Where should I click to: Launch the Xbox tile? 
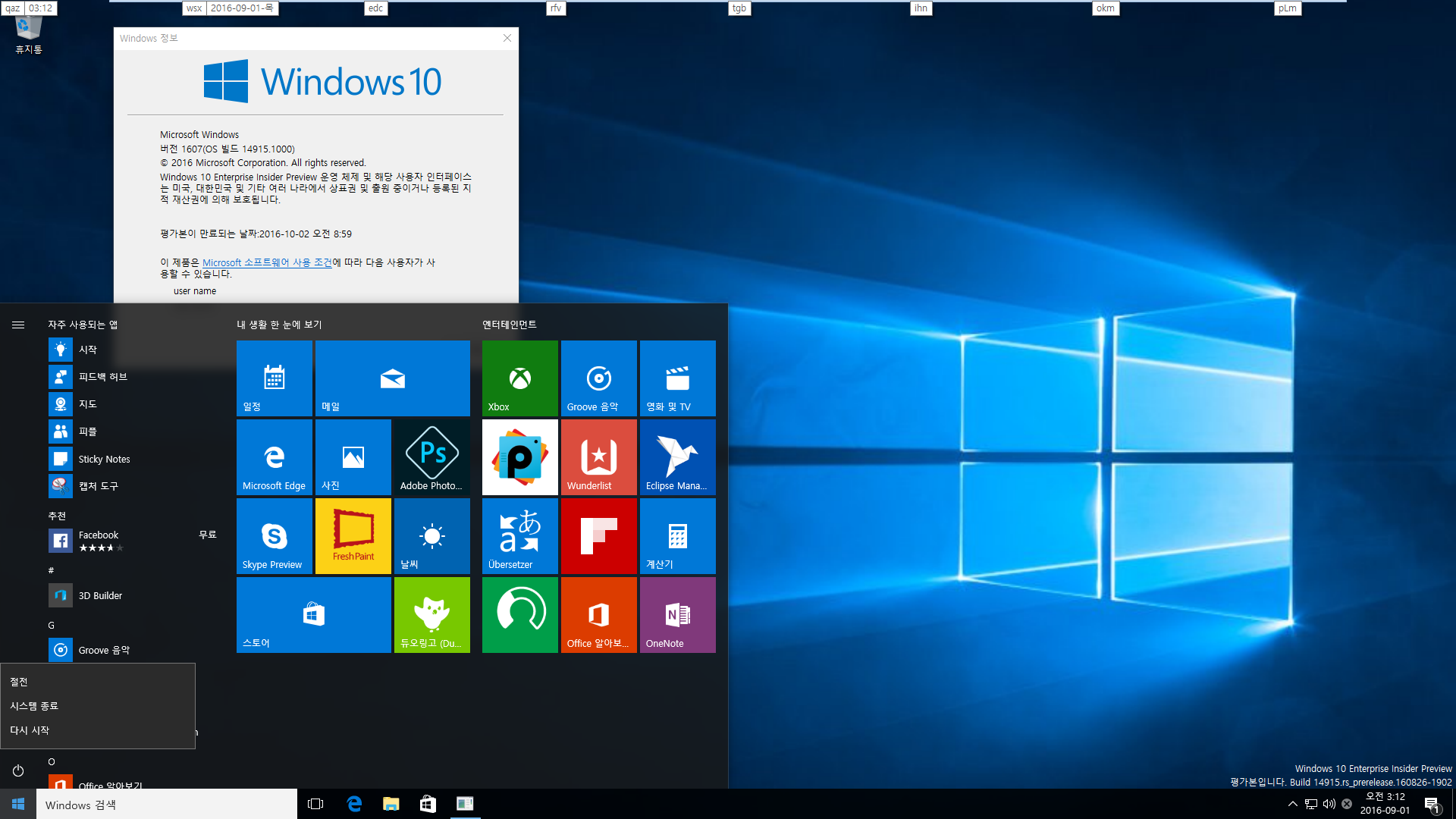tap(520, 378)
